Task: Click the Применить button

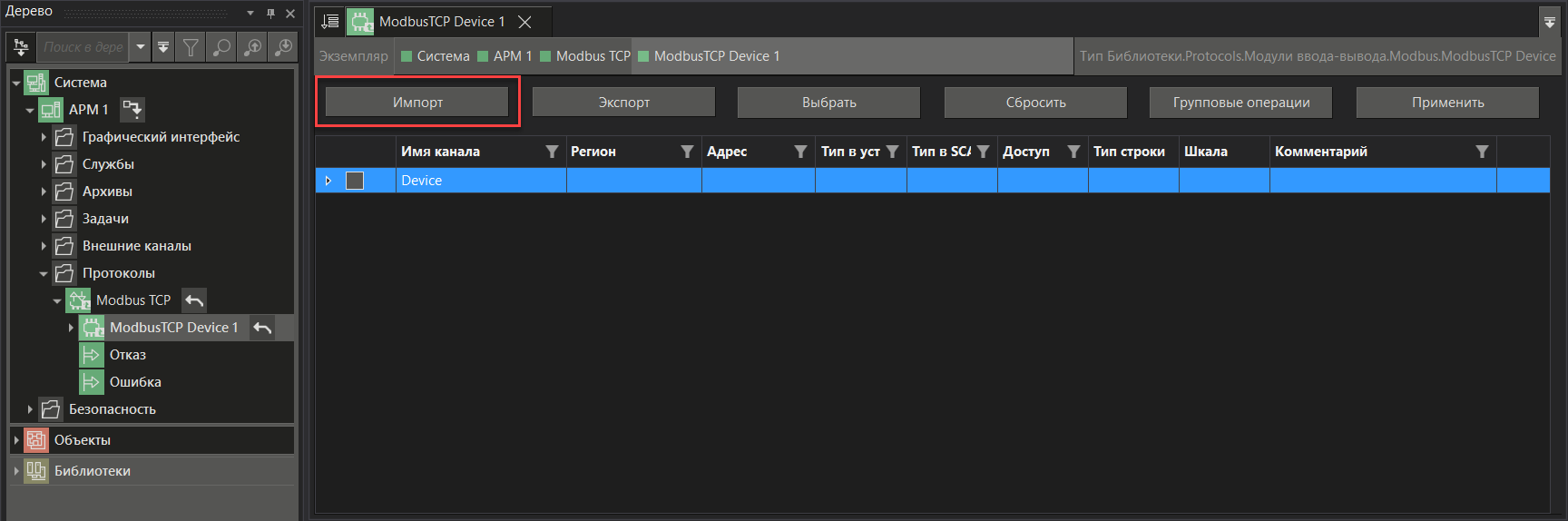Action: click(1447, 103)
